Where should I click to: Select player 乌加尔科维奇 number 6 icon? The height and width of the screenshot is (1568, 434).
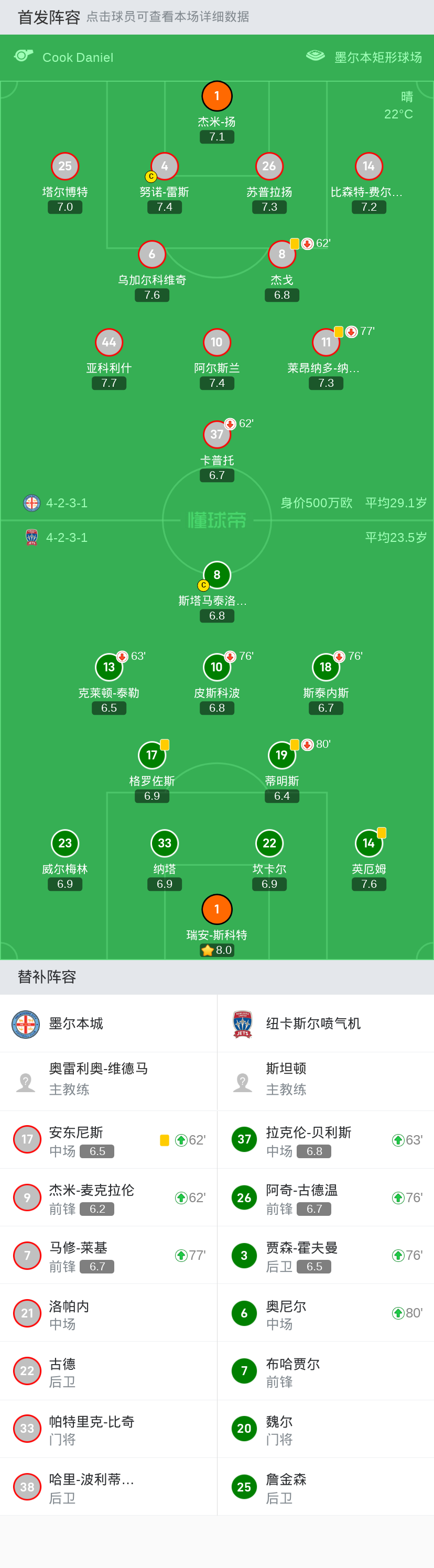click(151, 254)
